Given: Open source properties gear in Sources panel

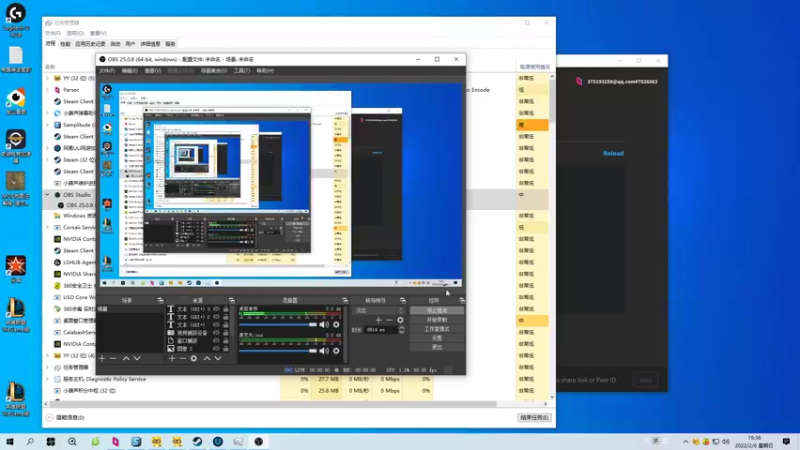Looking at the screenshot, I should pos(194,359).
